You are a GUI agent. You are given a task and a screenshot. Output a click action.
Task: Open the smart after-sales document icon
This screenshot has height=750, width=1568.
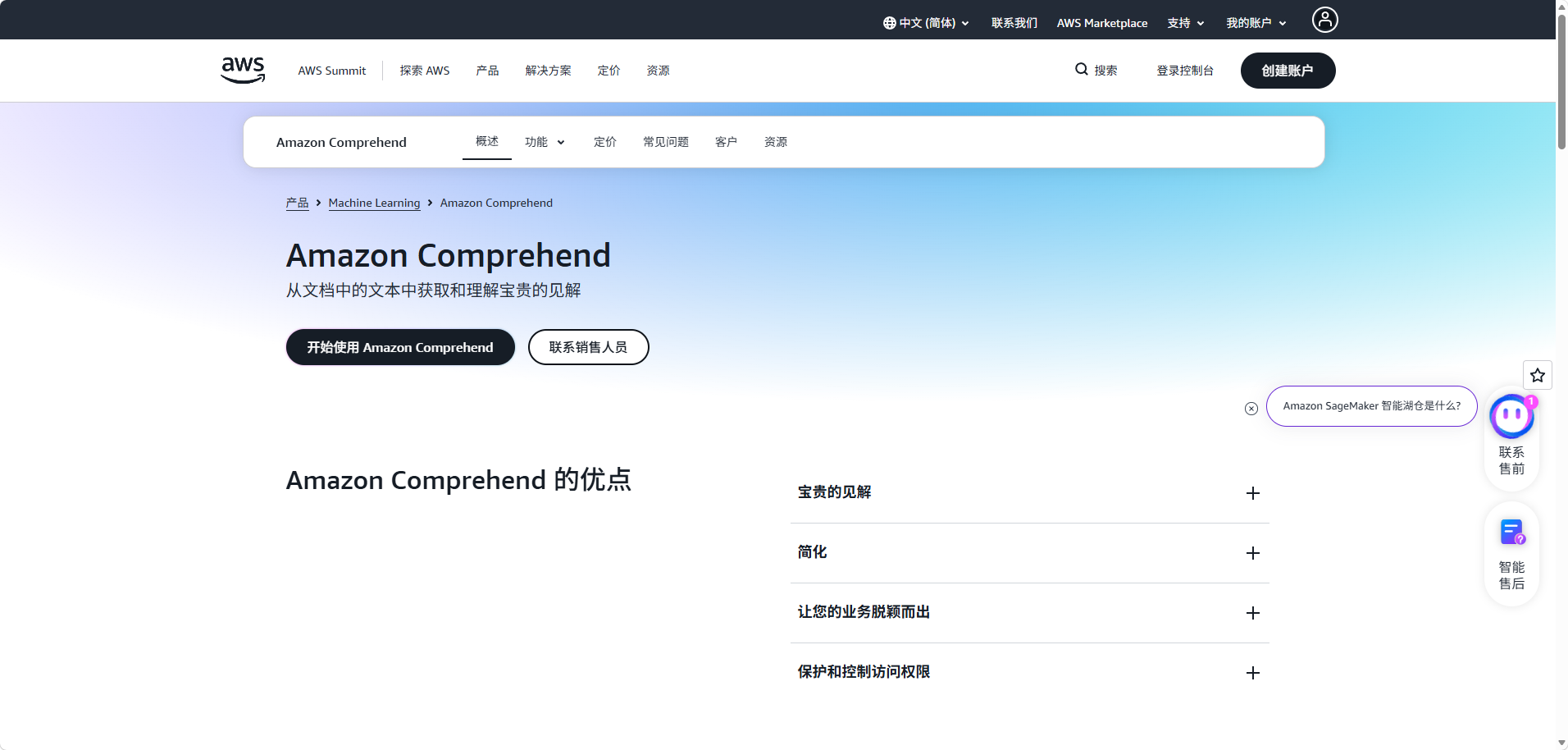pyautogui.click(x=1511, y=532)
